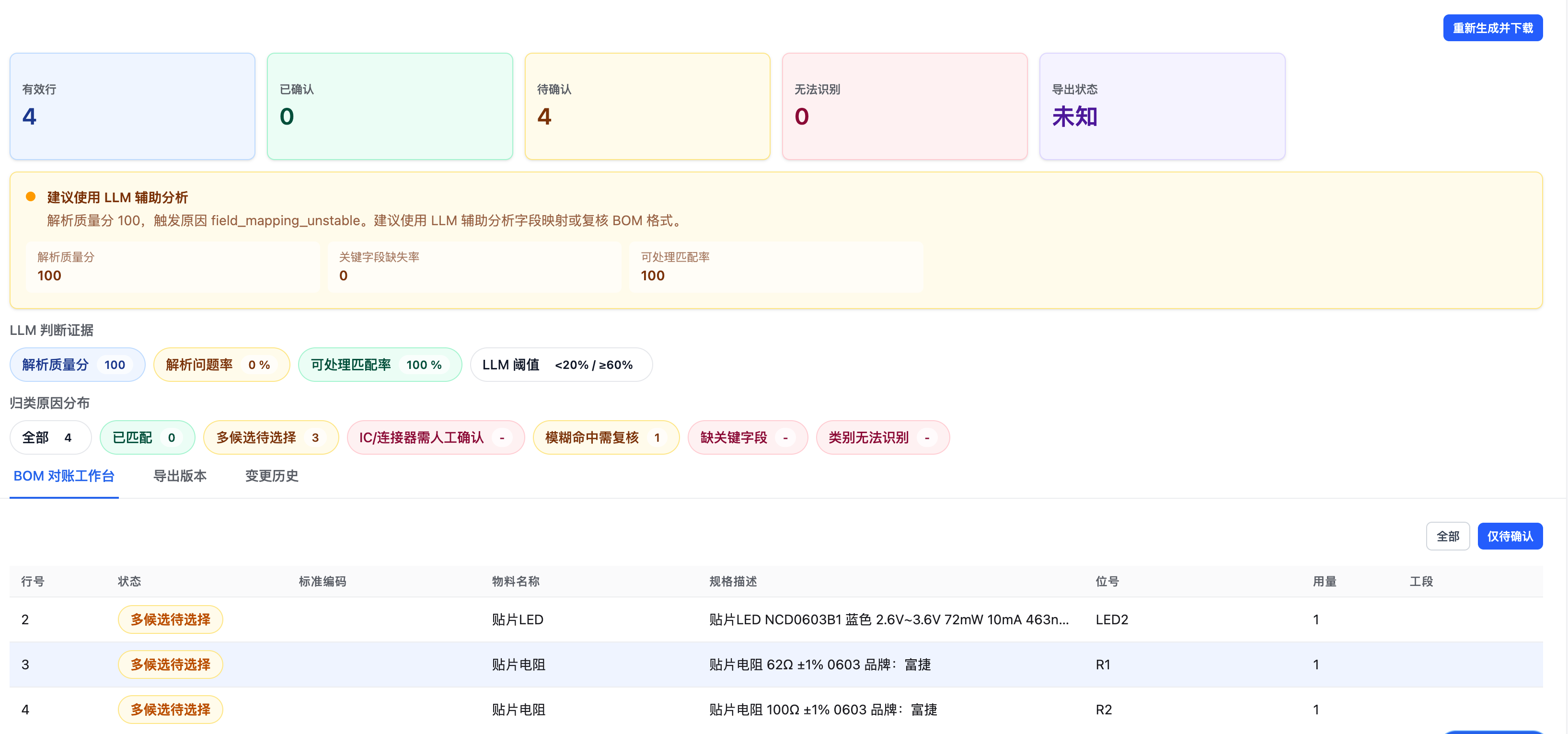1568x734 pixels.
Task: Select 贴片LED material name in row 2
Action: pyautogui.click(x=518, y=619)
